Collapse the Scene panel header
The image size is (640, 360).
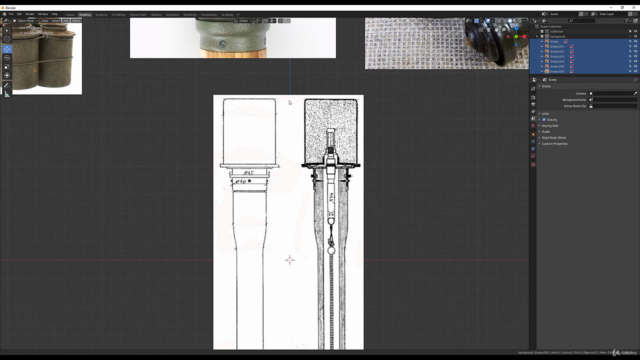[545, 86]
